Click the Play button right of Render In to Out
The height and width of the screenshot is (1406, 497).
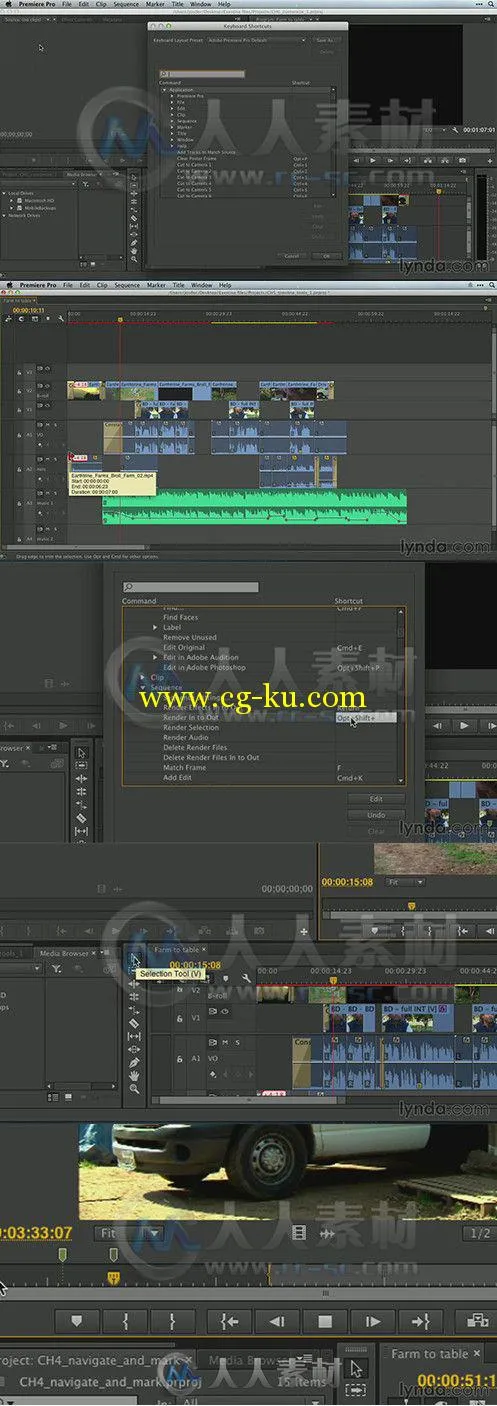[464, 725]
